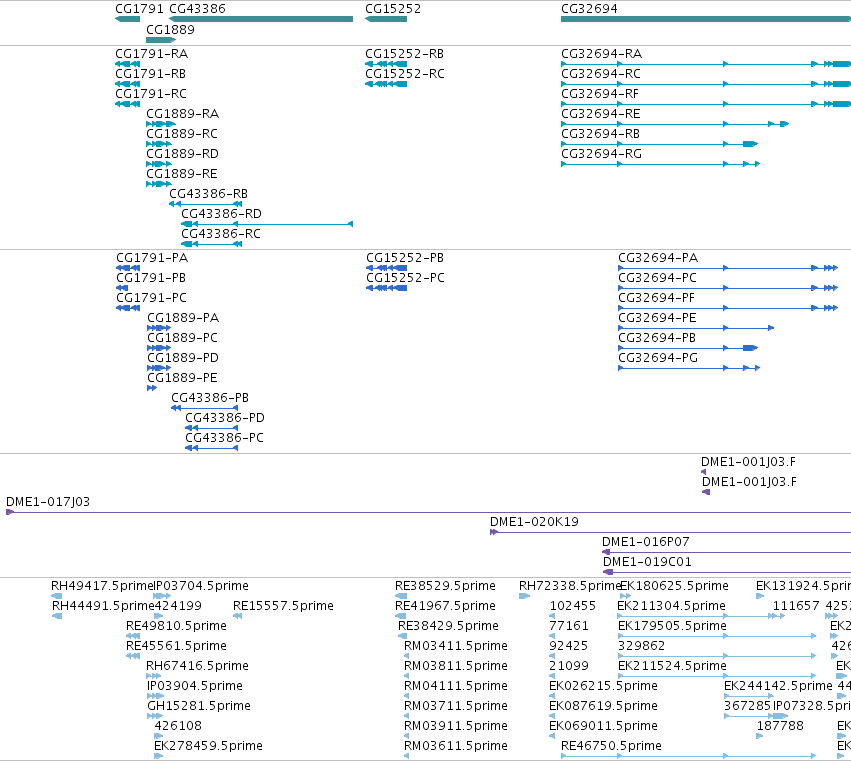Click EST RE46750.5prime
The width and height of the screenshot is (851, 761).
[x=611, y=746]
